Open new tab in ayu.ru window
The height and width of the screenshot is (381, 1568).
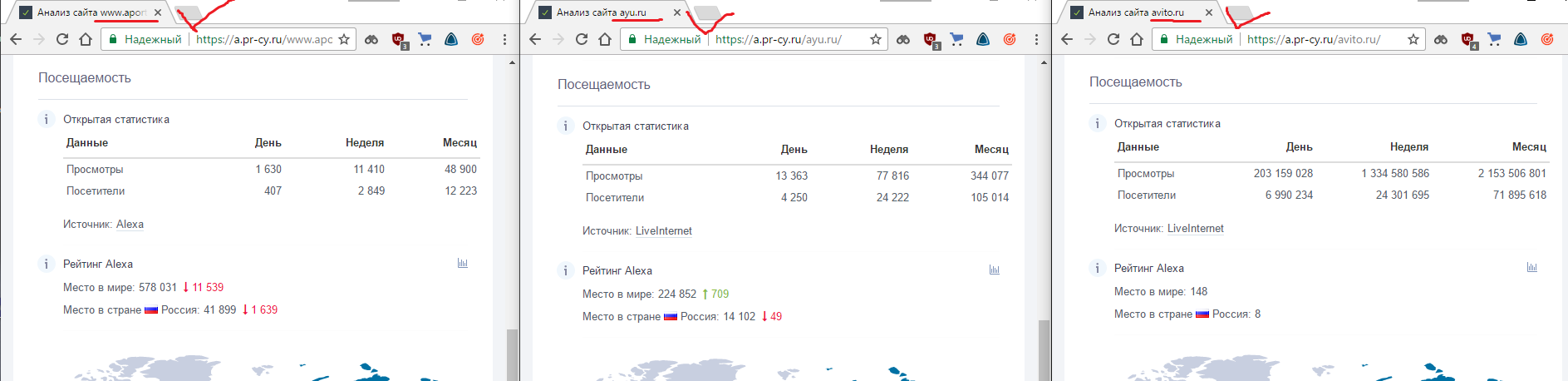707,12
